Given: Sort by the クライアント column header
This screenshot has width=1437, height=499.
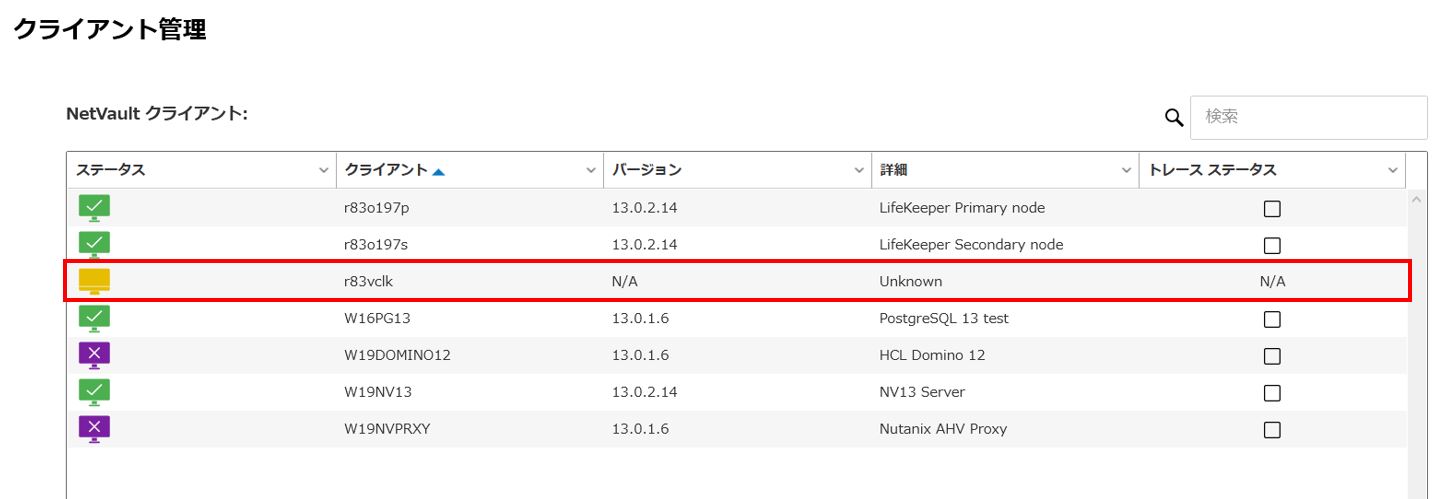Looking at the screenshot, I should point(386,170).
